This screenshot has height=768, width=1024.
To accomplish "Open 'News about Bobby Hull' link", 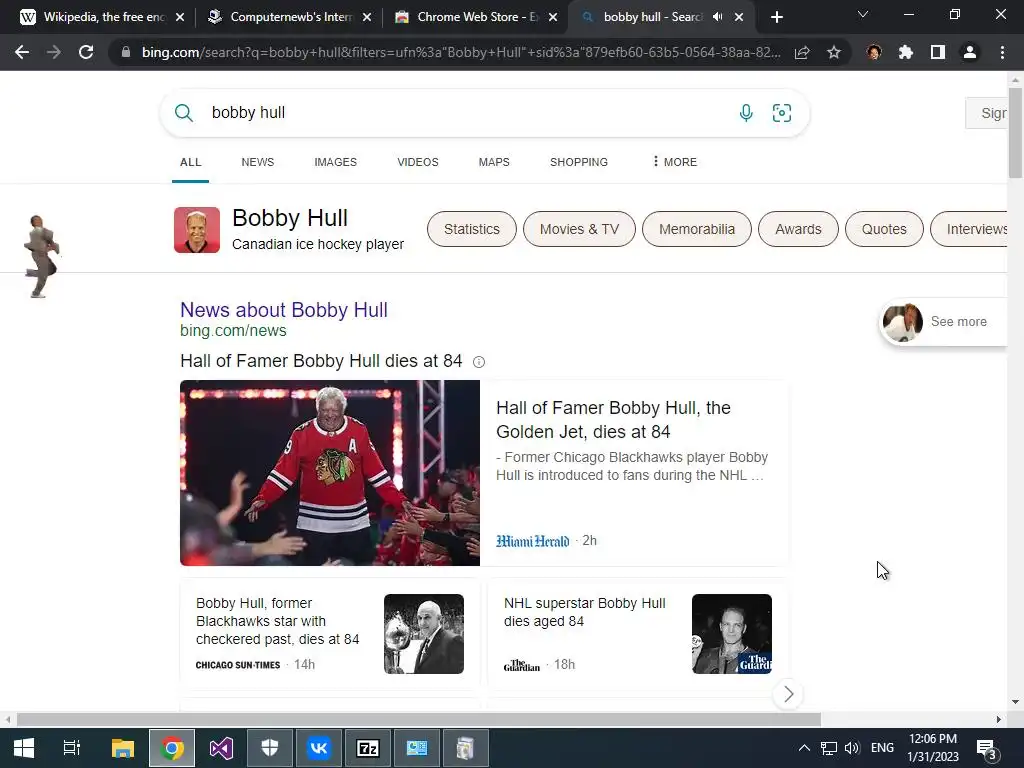I will click(284, 310).
